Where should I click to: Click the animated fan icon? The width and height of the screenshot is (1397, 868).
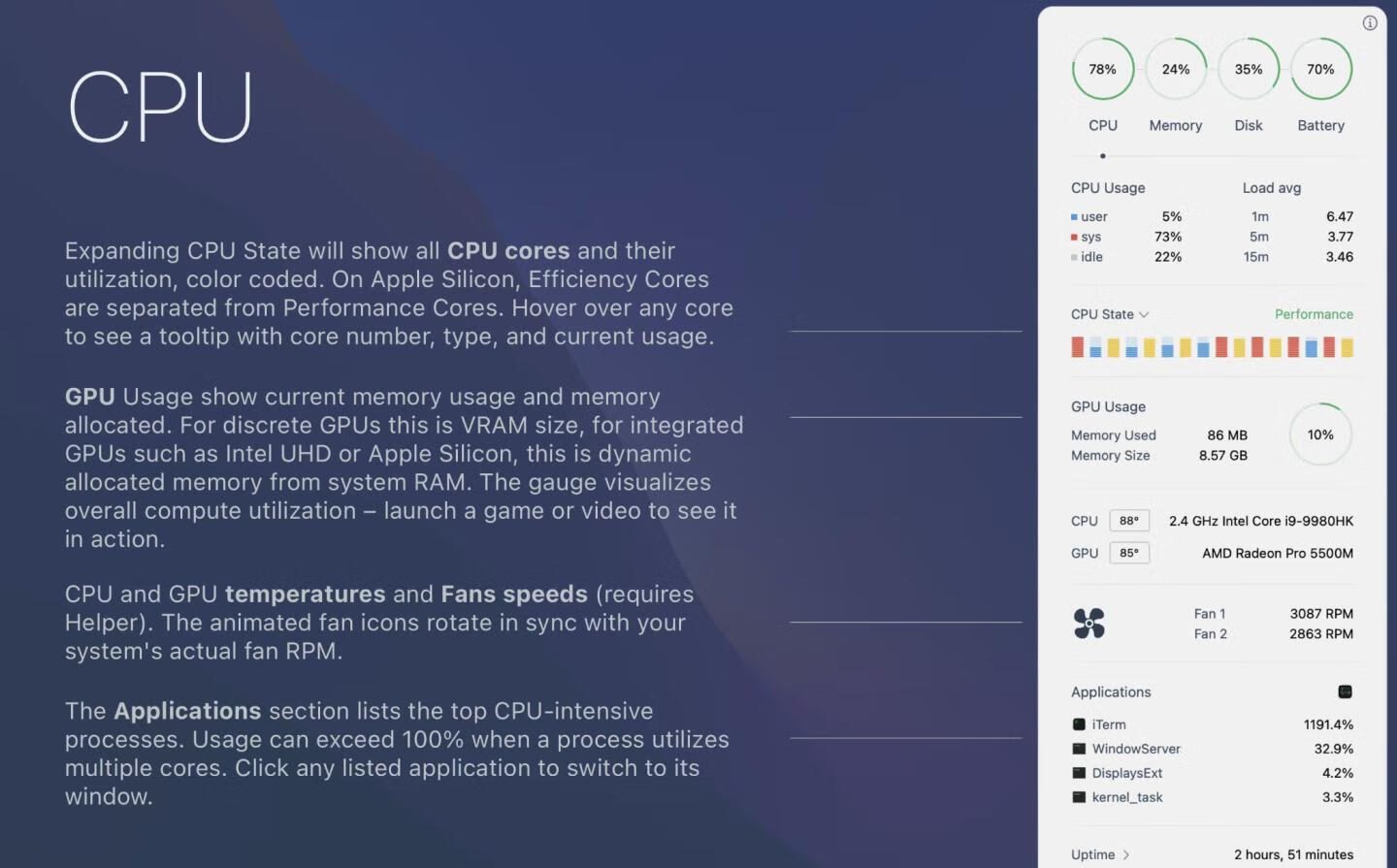(x=1088, y=623)
